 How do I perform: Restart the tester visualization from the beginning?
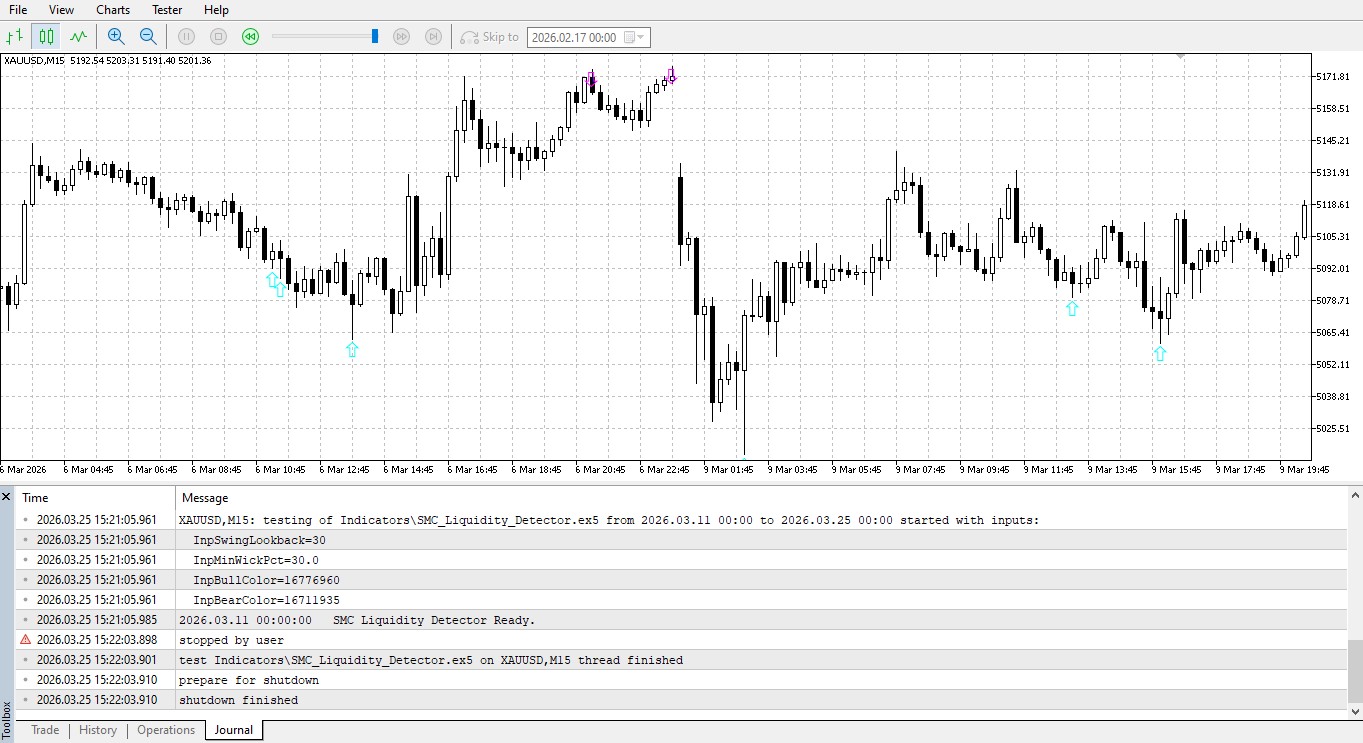pos(250,36)
